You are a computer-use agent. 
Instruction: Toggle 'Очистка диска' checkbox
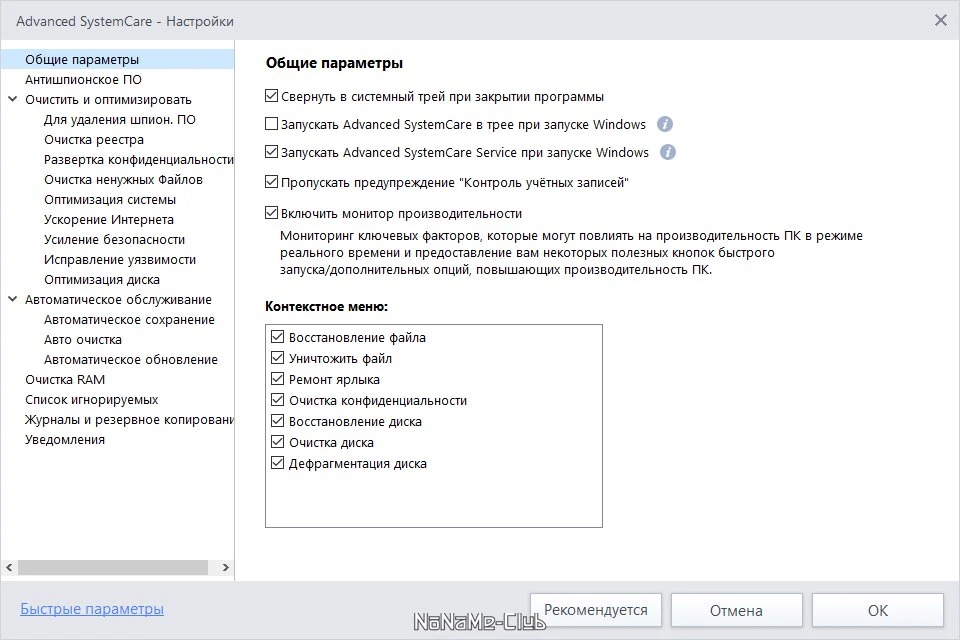277,442
